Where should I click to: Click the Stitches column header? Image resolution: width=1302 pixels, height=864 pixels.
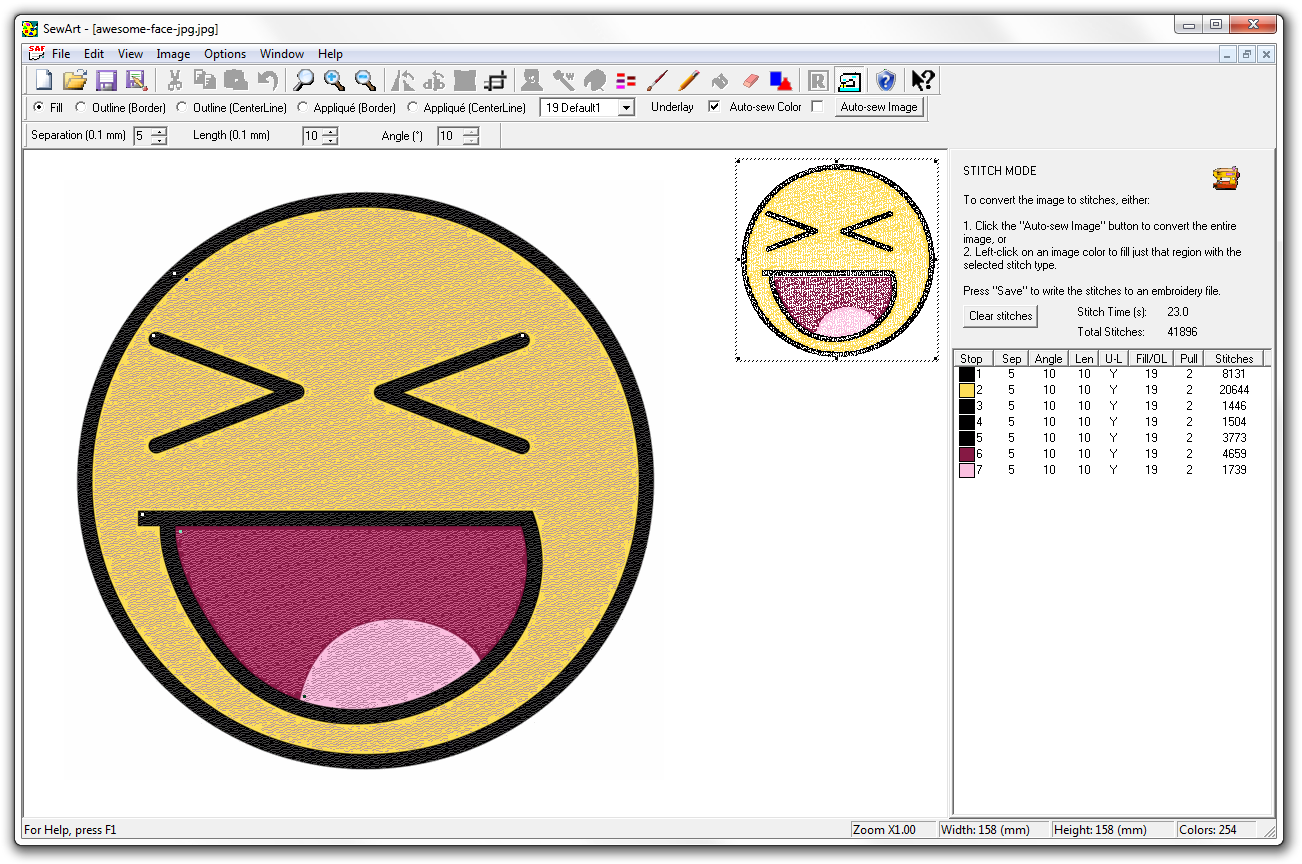tap(1233, 358)
